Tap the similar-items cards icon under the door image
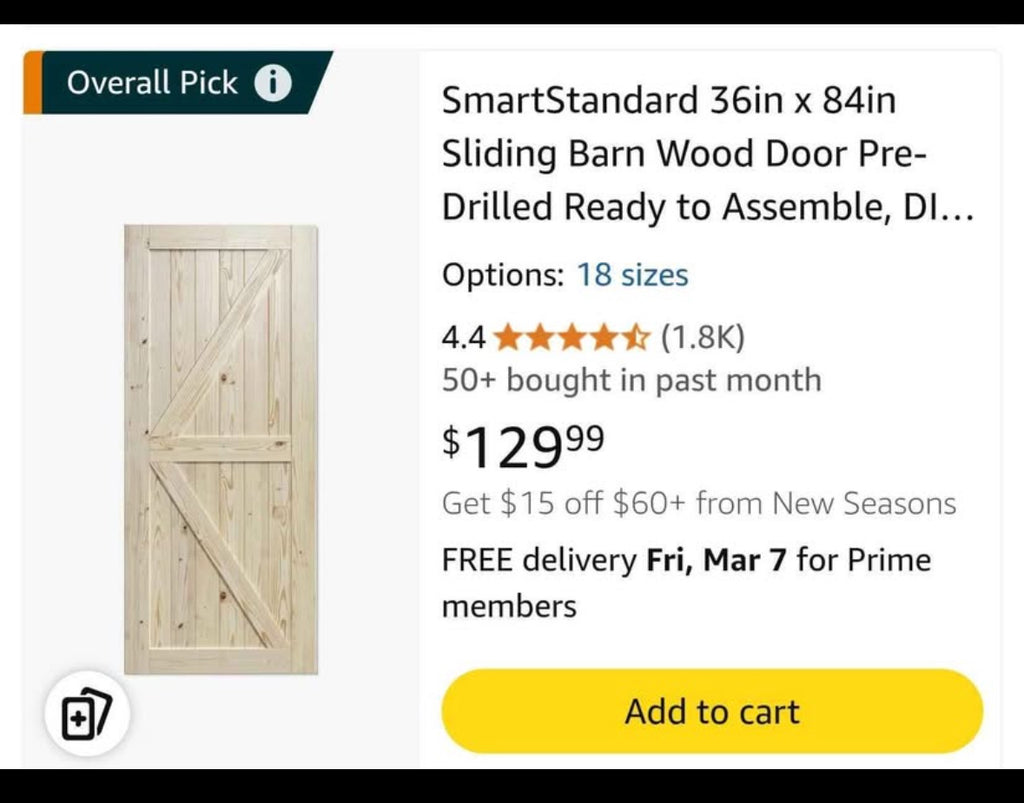The image size is (1024, 803). click(x=87, y=714)
